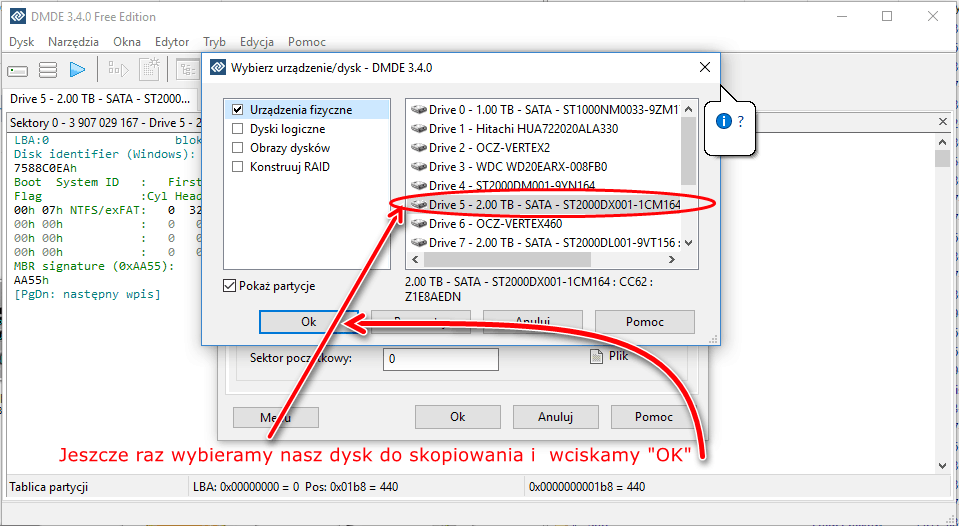
Task: Enable the Dyski logiczne checkbox
Action: pos(238,129)
